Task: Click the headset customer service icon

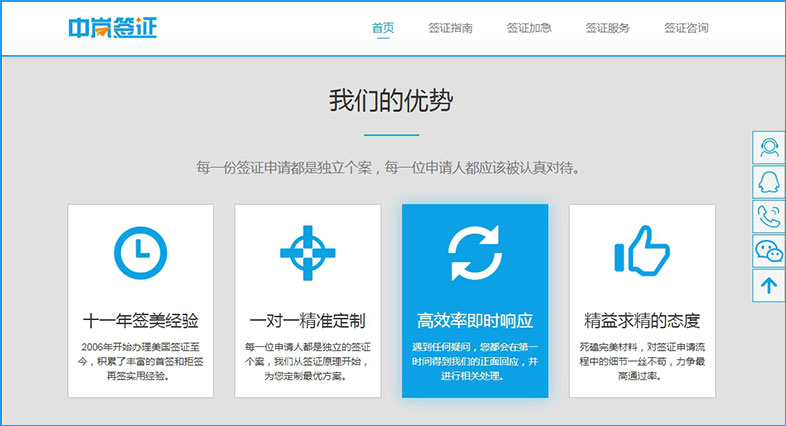Action: (768, 147)
